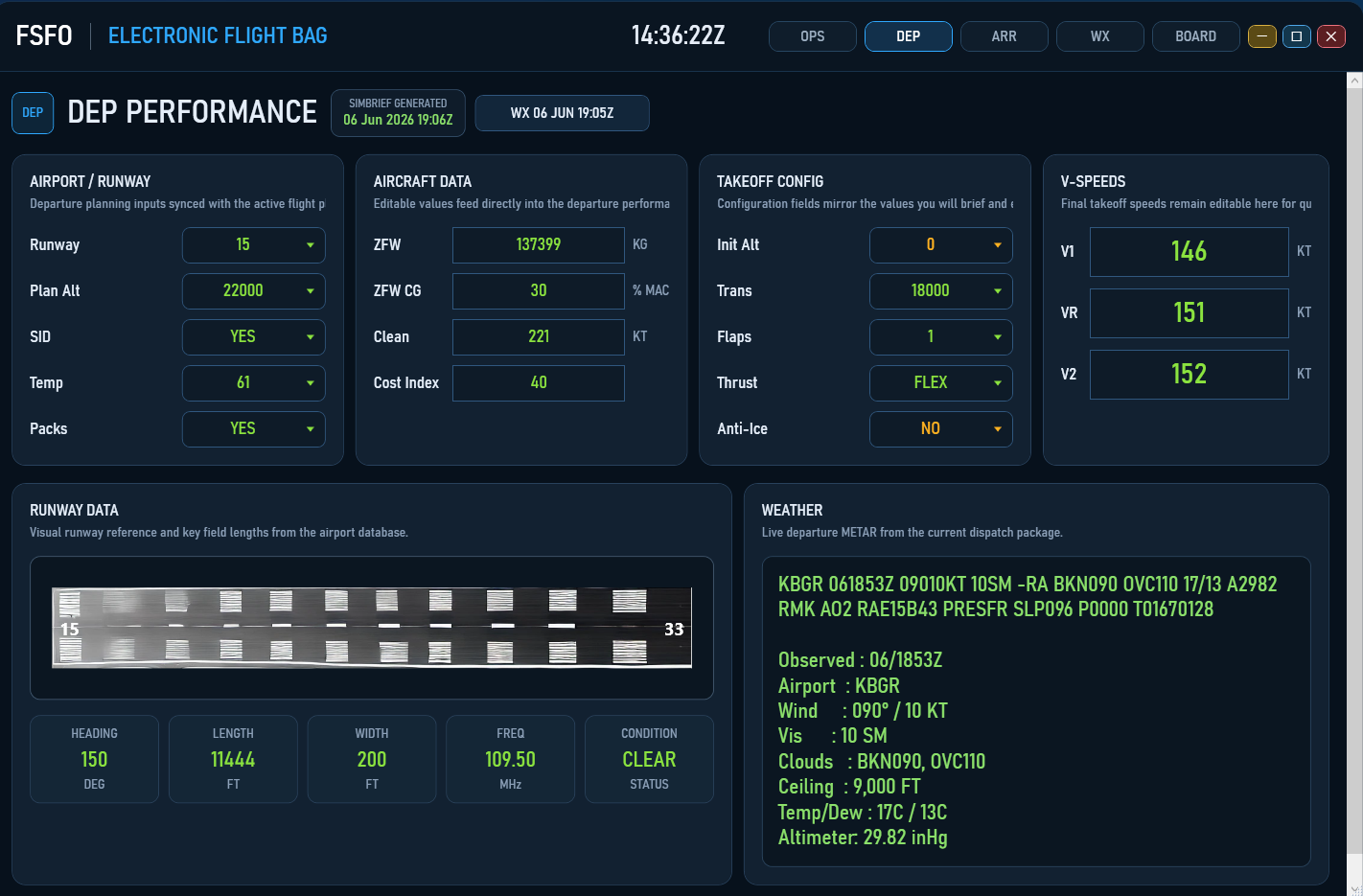This screenshot has height=896, width=1363.
Task: Click the V1 speed field showing 146
Action: click(1190, 252)
